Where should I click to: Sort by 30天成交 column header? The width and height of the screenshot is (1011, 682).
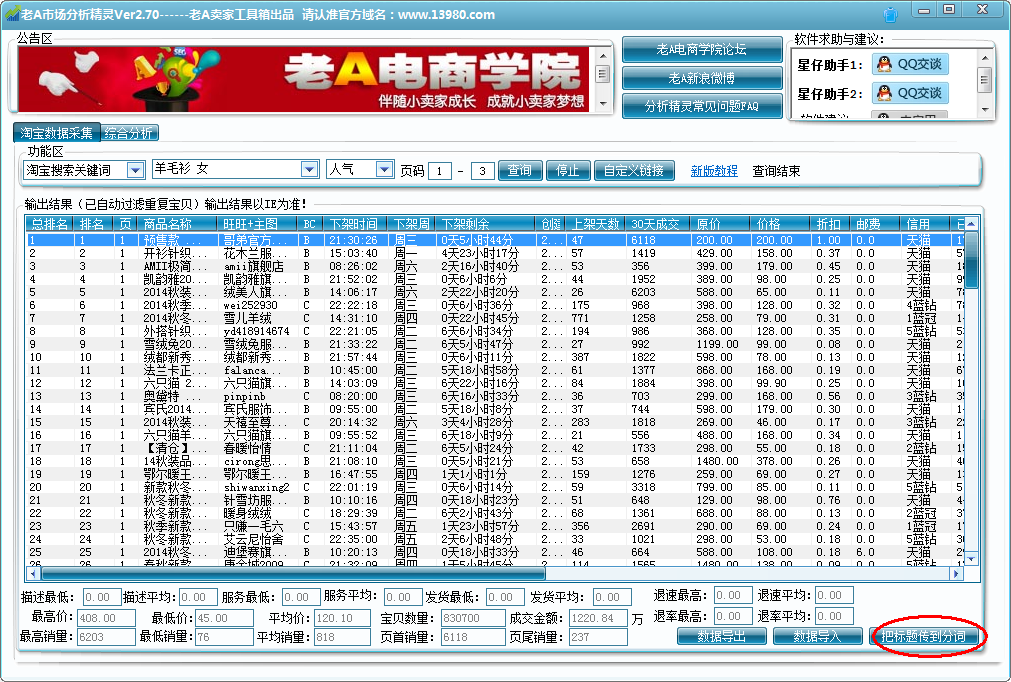[656, 224]
